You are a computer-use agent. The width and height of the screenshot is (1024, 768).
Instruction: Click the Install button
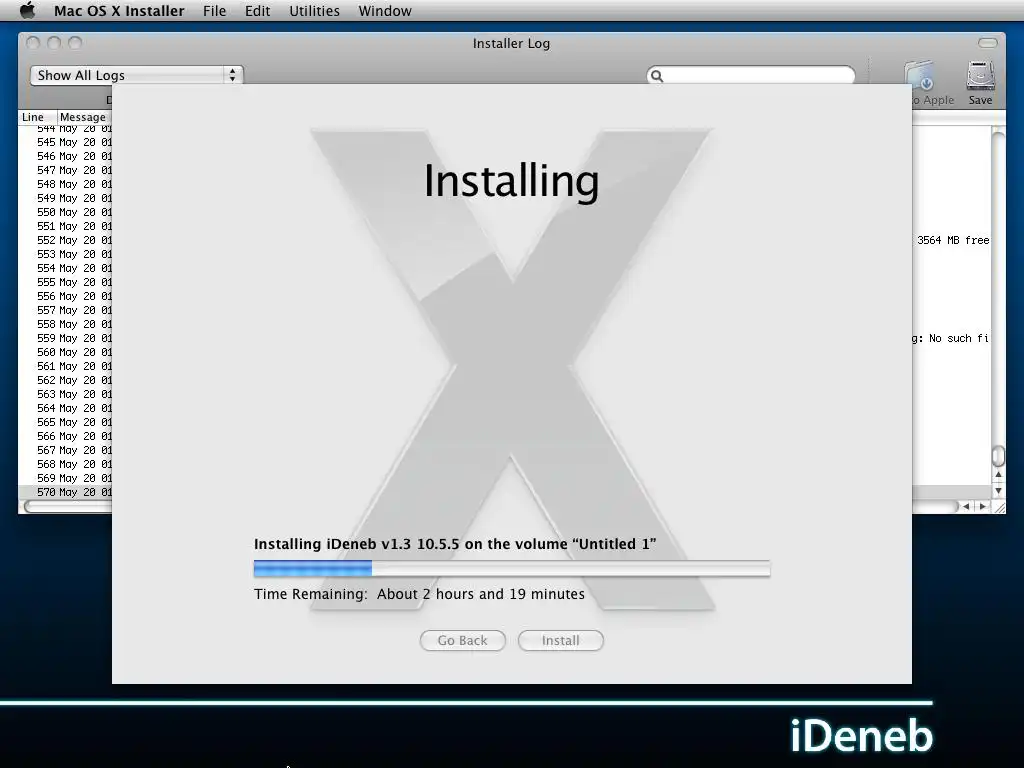coord(560,641)
